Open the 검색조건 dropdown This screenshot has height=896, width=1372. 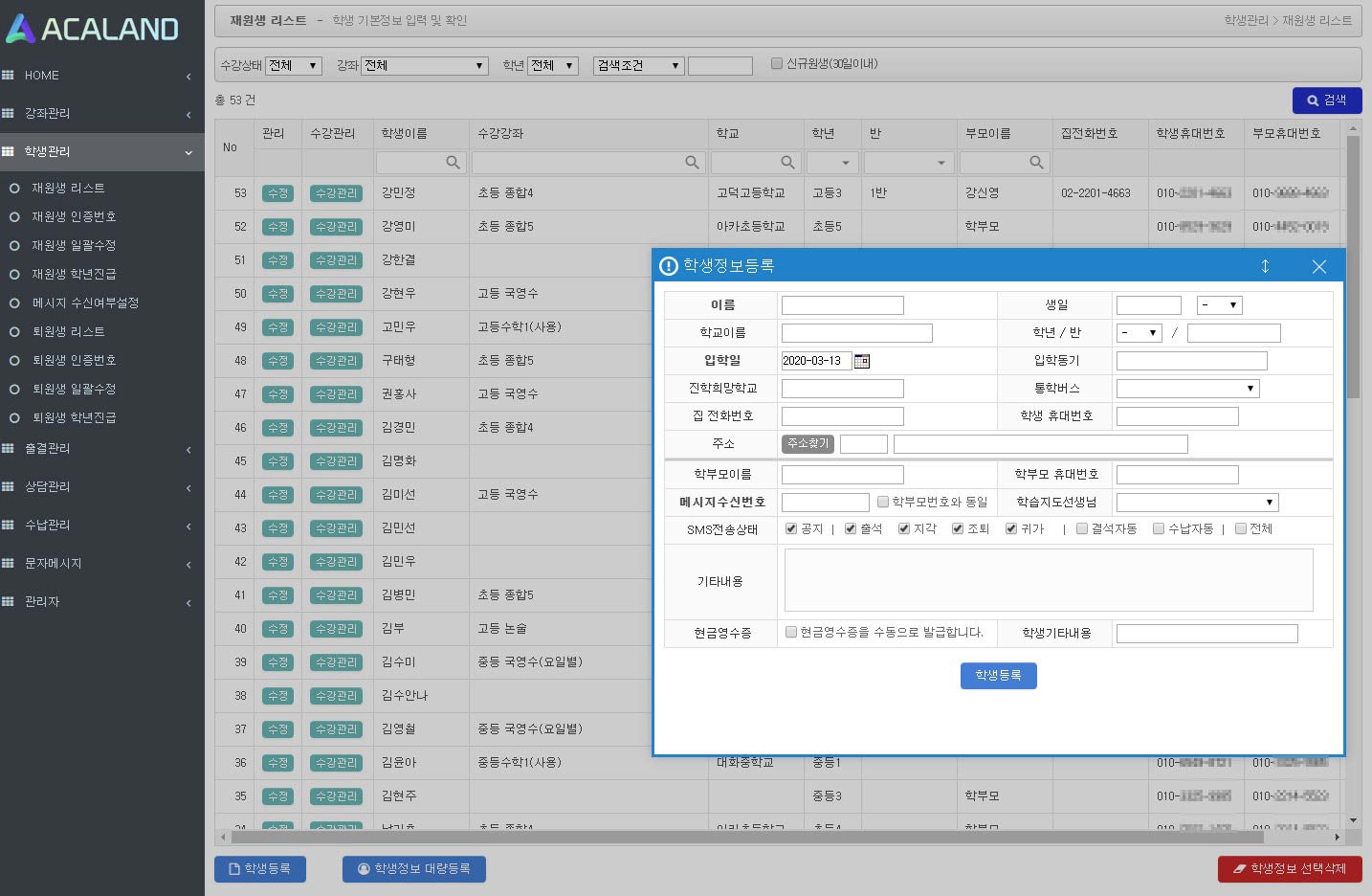click(x=638, y=65)
